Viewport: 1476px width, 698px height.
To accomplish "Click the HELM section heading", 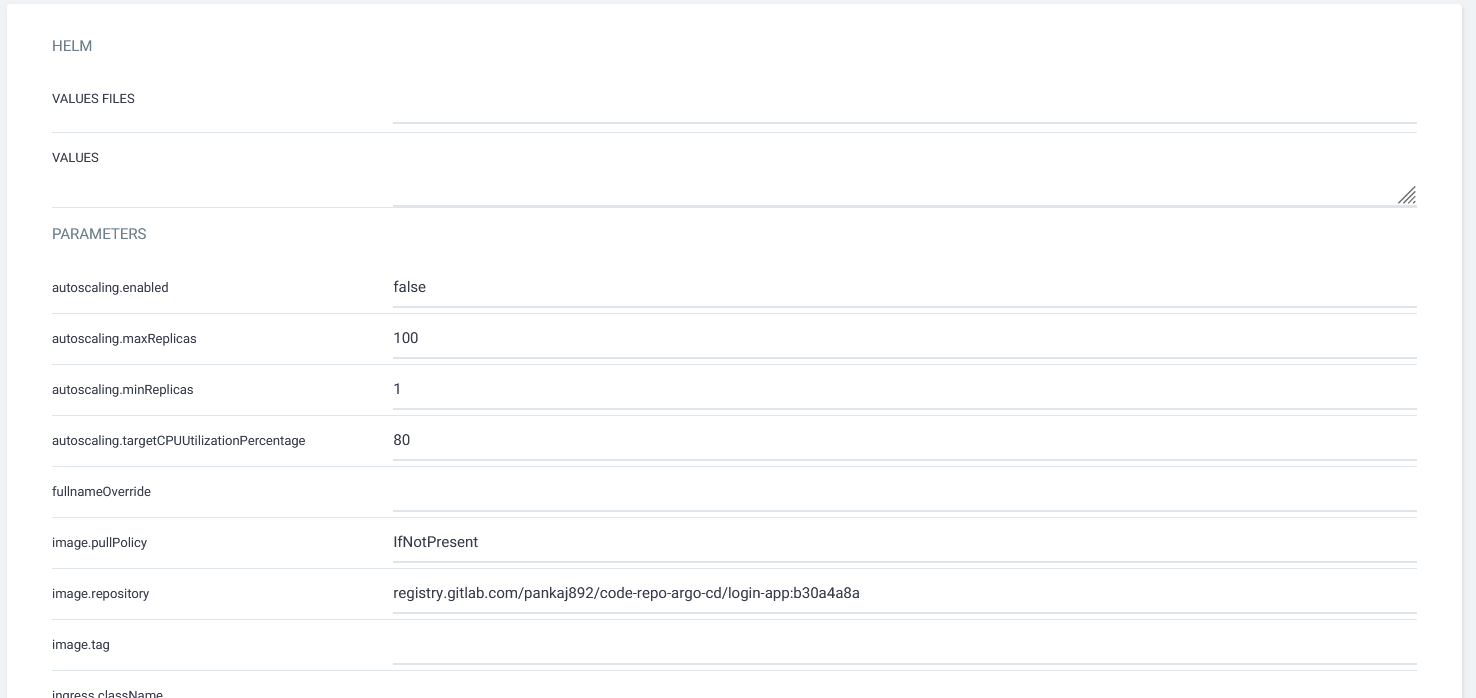I will coord(72,46).
